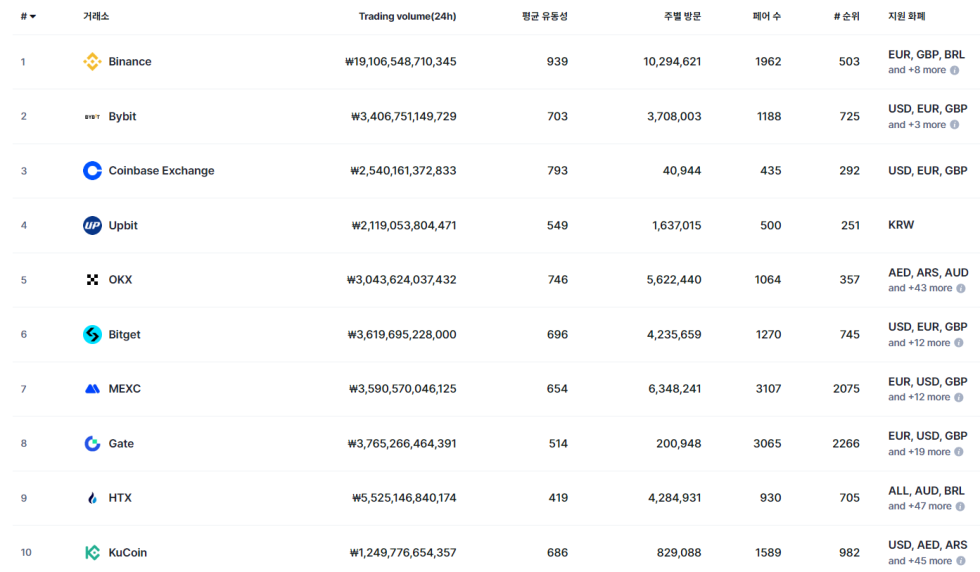
Task: Click the Upbit logo icon
Action: (92, 226)
